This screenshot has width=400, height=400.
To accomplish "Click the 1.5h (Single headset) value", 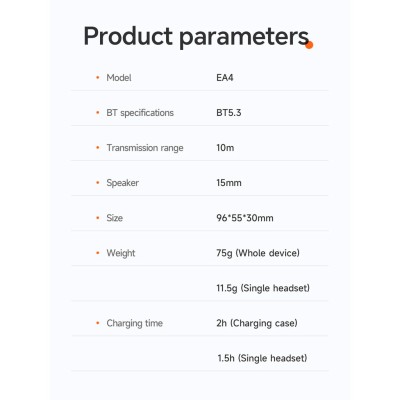I will 262,358.
